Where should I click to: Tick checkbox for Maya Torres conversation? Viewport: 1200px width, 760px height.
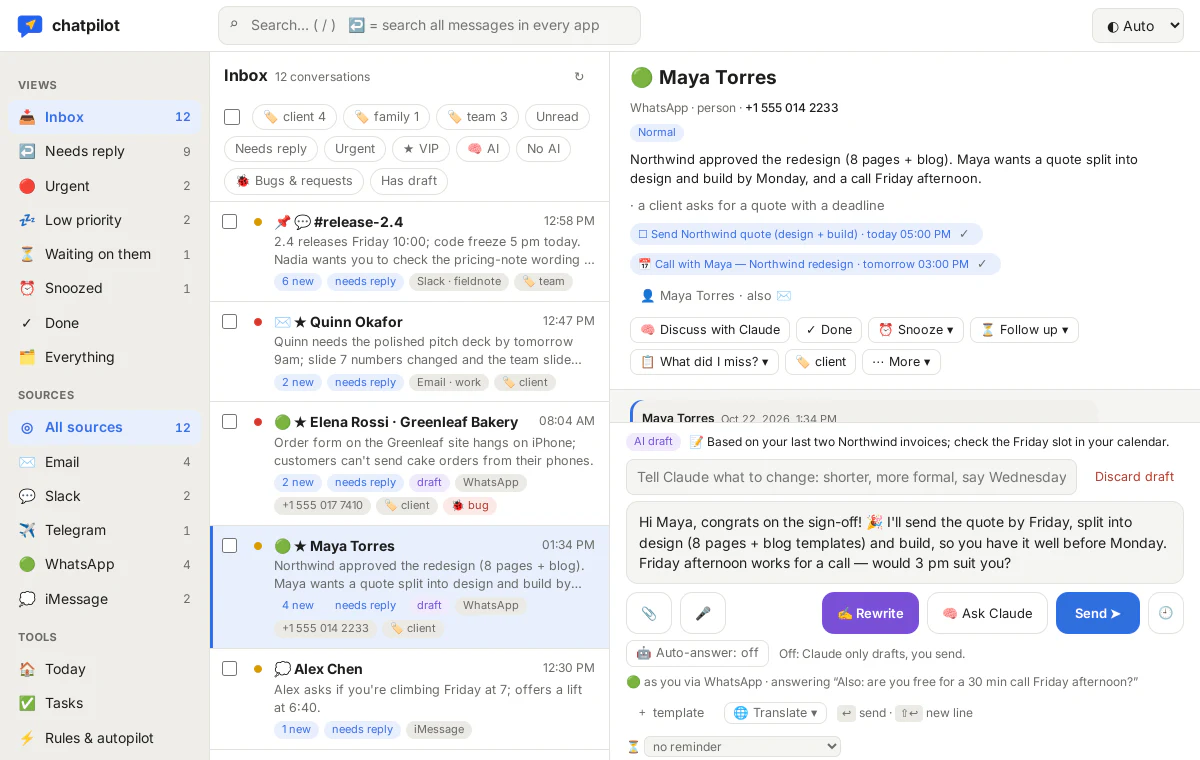pos(229,545)
